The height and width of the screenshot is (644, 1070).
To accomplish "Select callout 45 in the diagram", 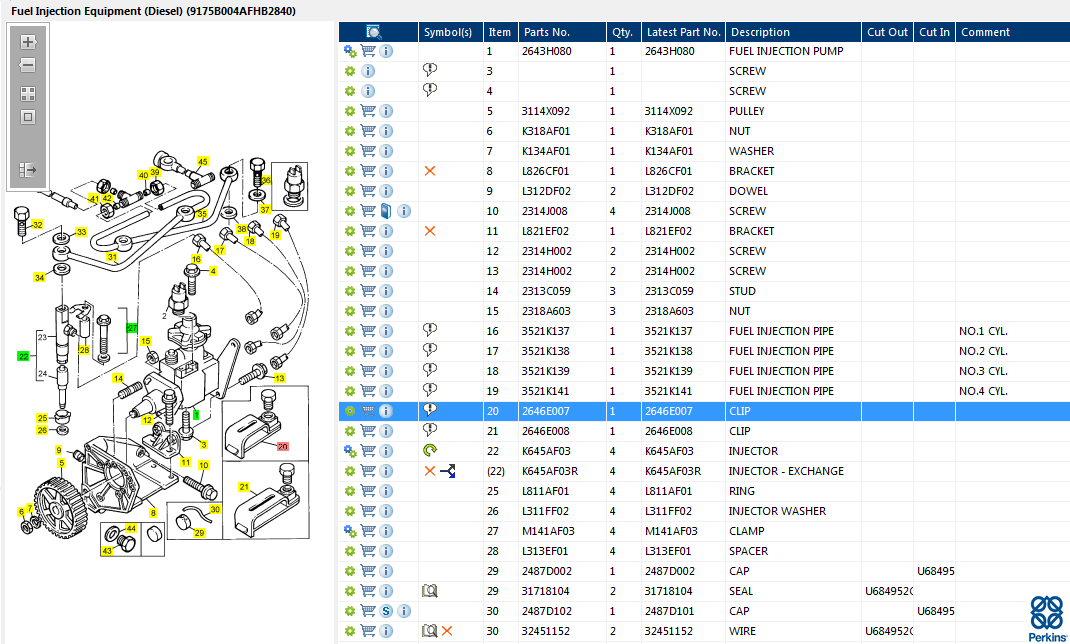I will (203, 162).
